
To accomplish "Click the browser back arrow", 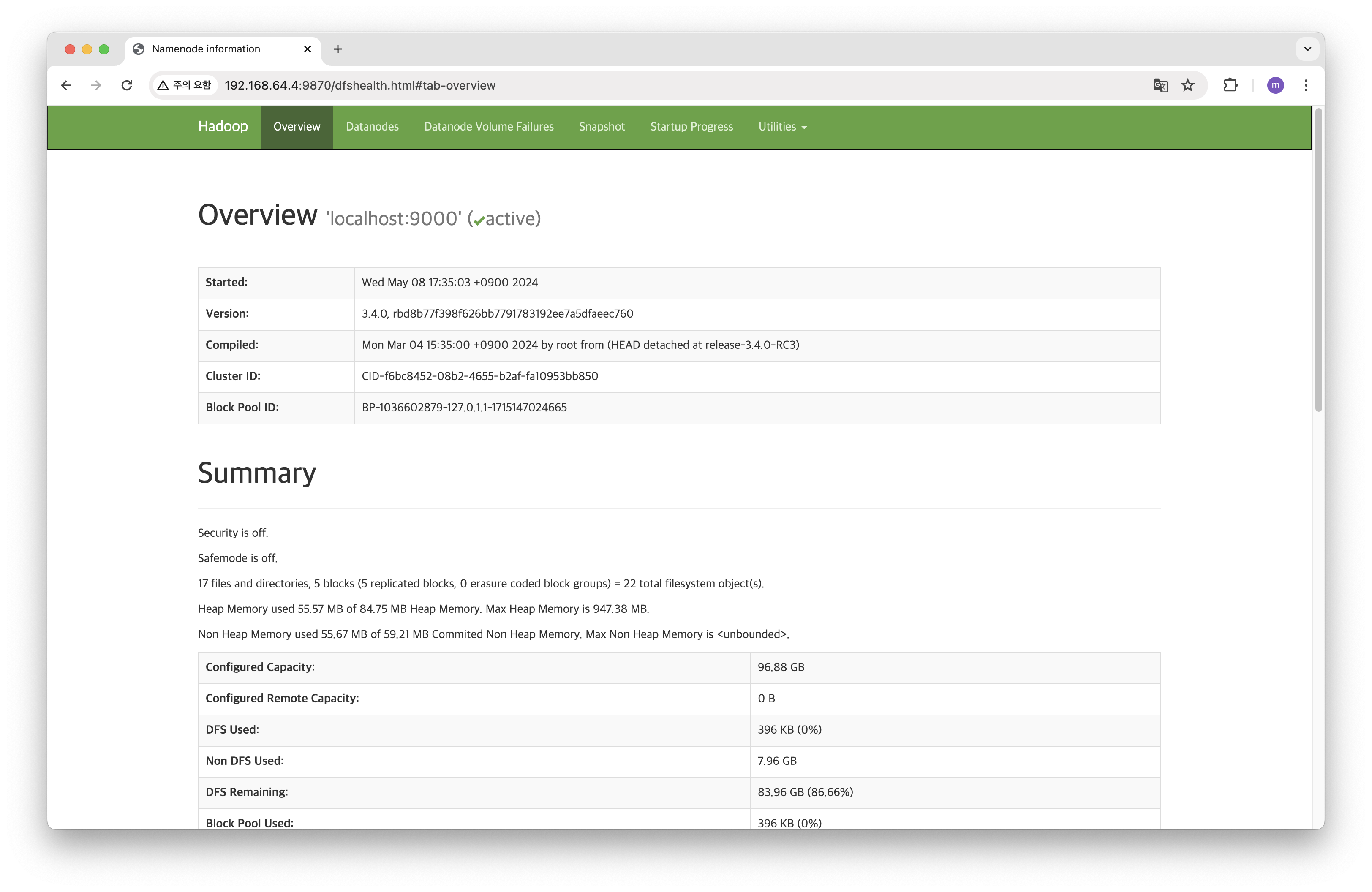I will click(x=66, y=85).
